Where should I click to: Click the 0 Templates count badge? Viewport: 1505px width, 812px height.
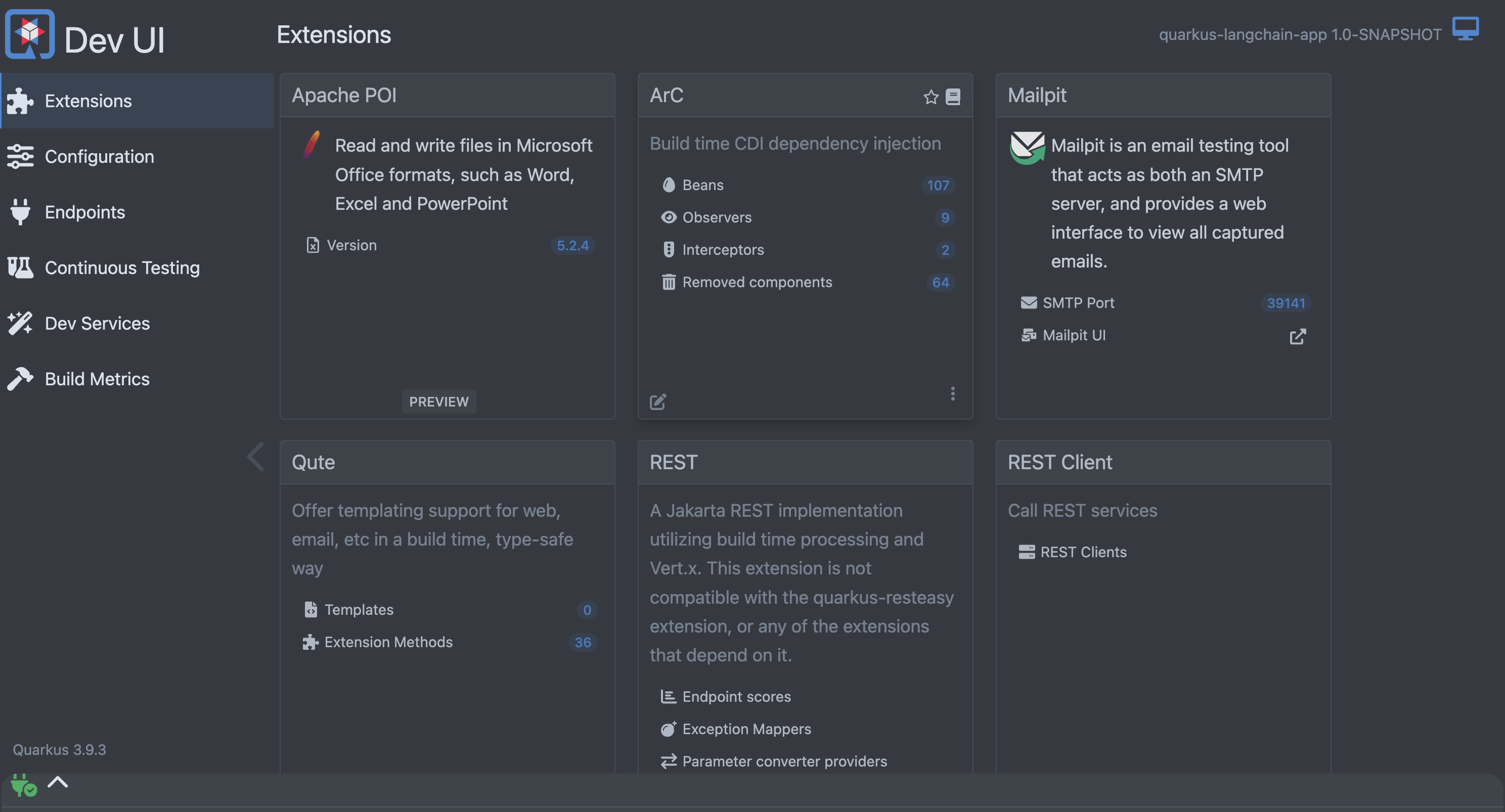pos(587,610)
